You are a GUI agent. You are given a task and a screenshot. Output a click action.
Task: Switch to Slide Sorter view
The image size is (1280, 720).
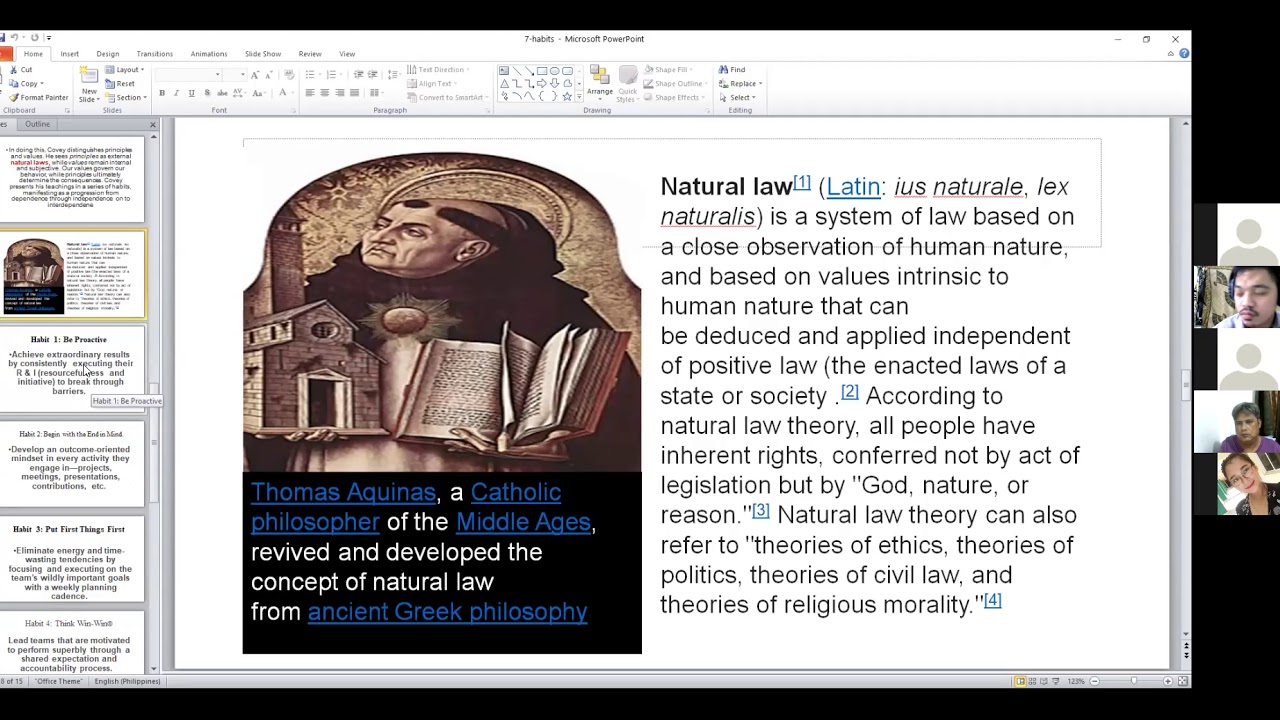click(1032, 681)
